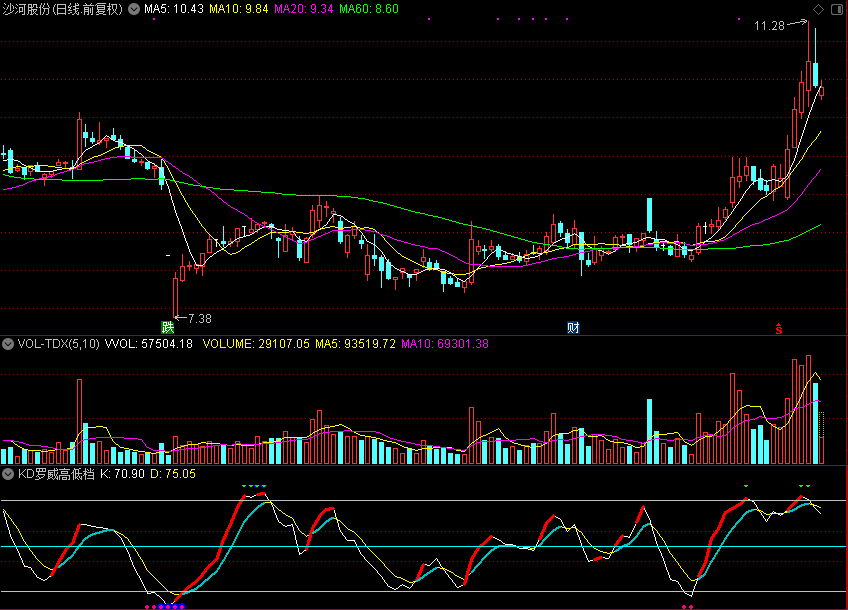Screen dimensions: 848x610
Task: Click the VVOL: 57504.18 value
Action: [149, 344]
